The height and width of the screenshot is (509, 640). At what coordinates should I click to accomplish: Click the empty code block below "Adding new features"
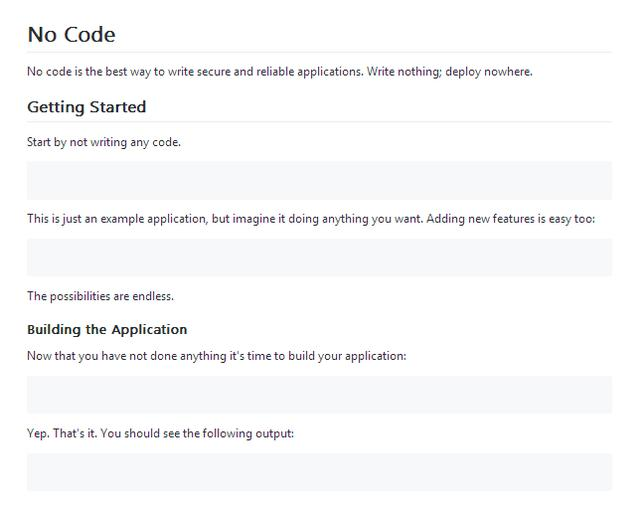click(319, 257)
